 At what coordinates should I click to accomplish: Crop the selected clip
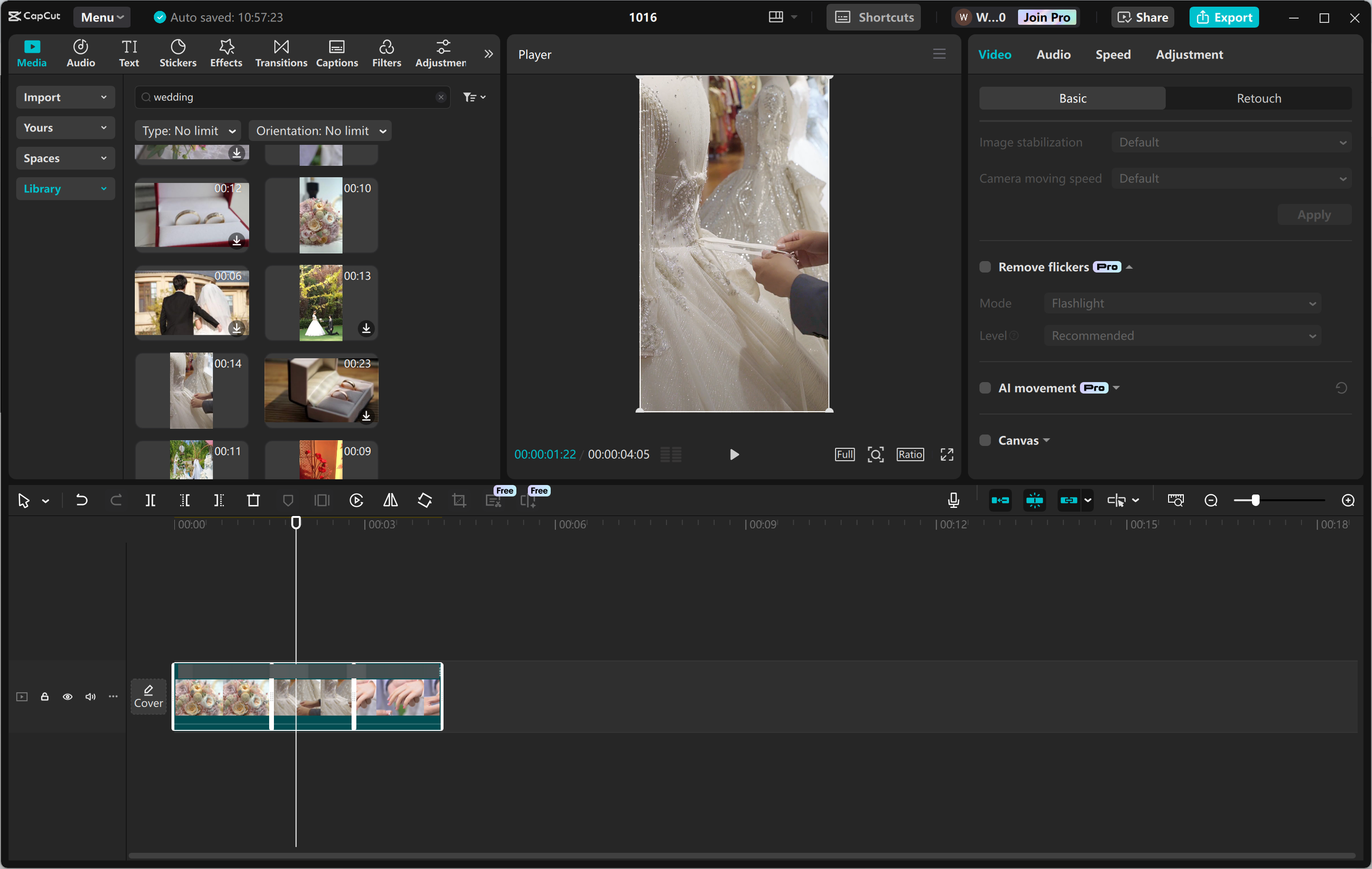point(459,500)
